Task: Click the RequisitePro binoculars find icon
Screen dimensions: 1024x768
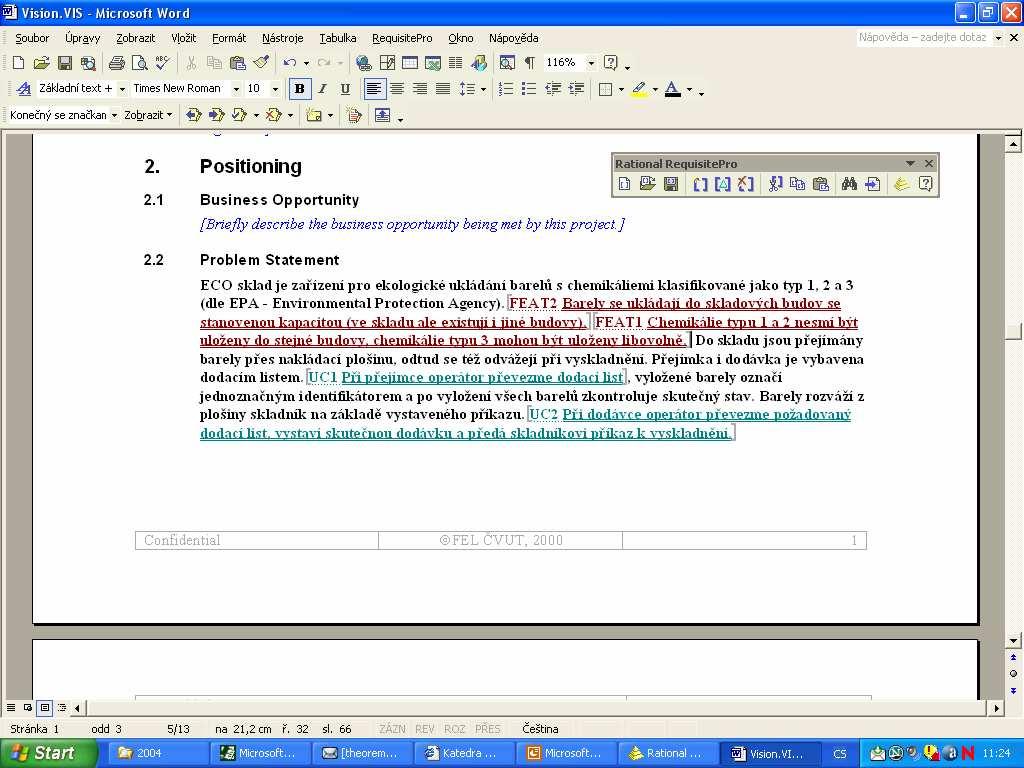Action: 849,184
